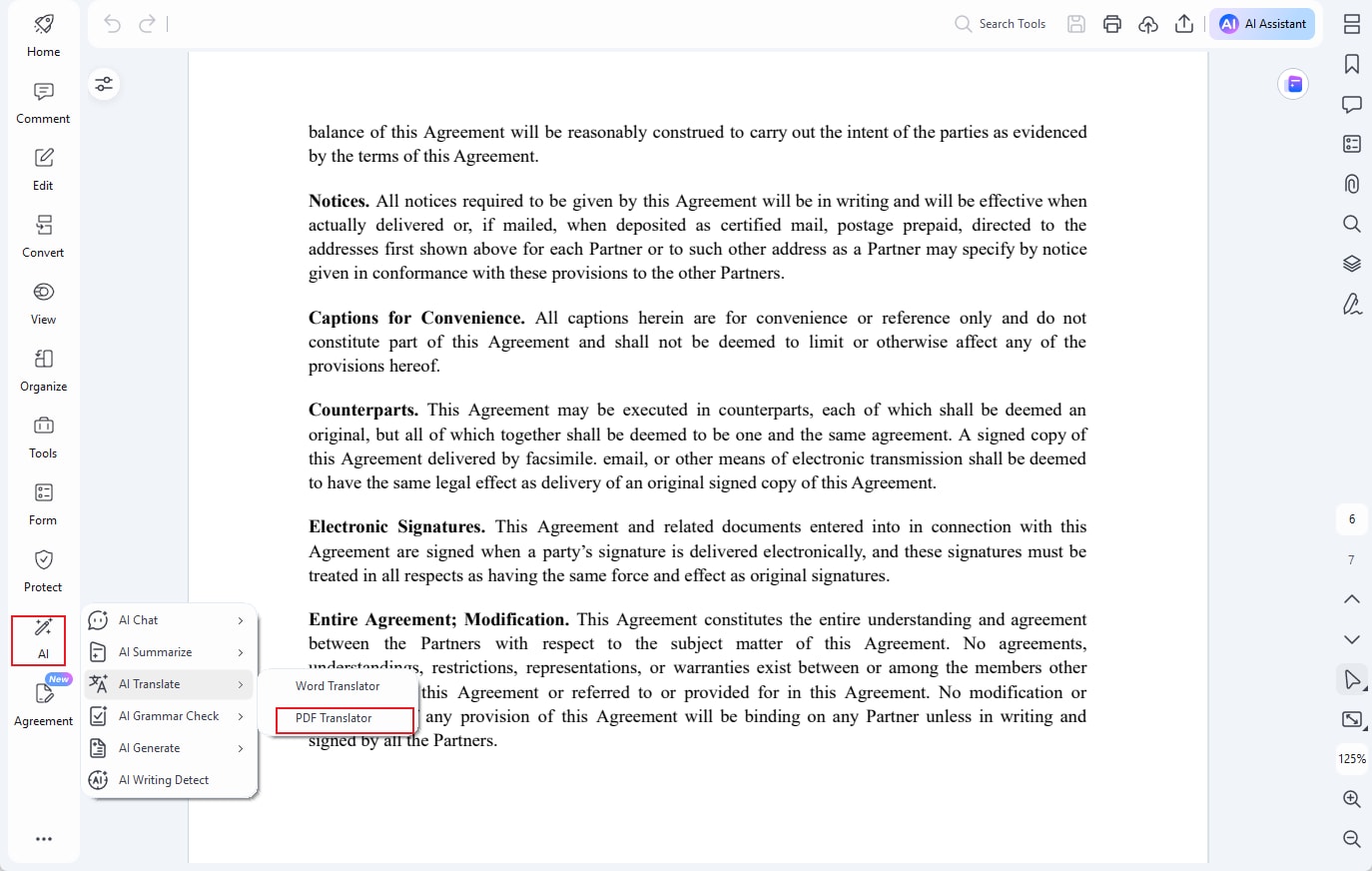Open the Home section in sidebar
The image size is (1372, 871).
coord(43,36)
